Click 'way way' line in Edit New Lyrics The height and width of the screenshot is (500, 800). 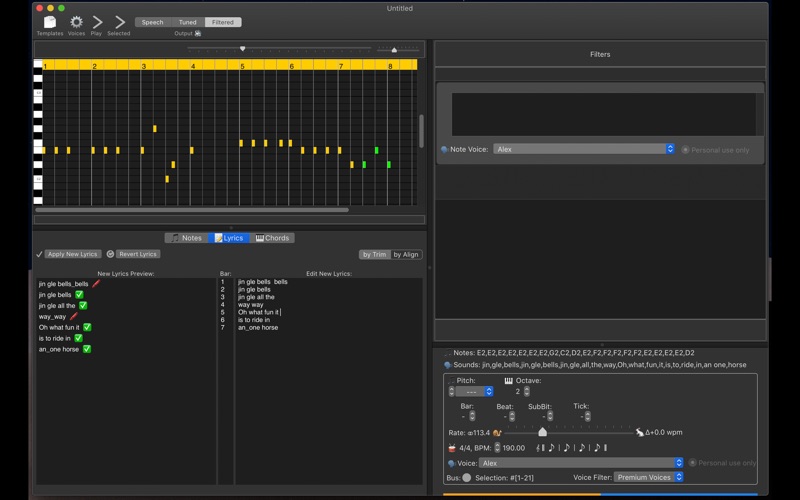251,305
